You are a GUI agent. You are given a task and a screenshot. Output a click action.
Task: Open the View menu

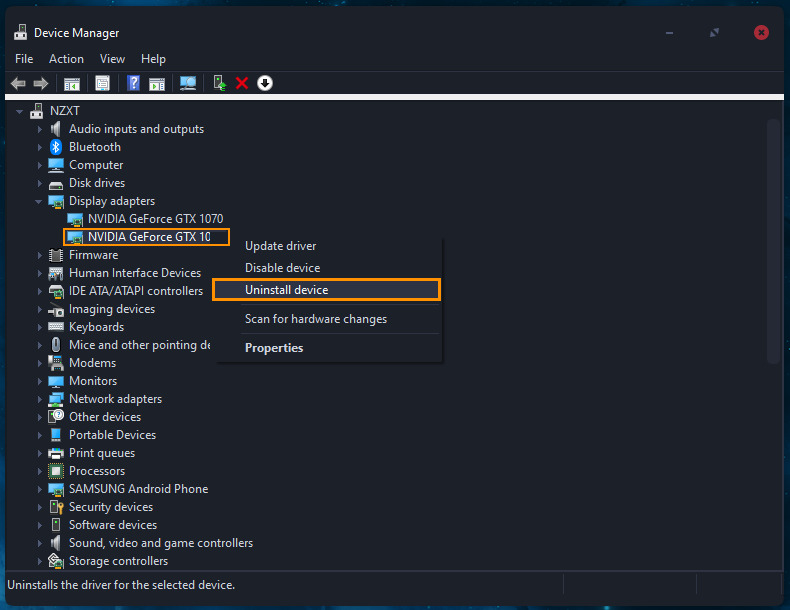[x=112, y=59]
